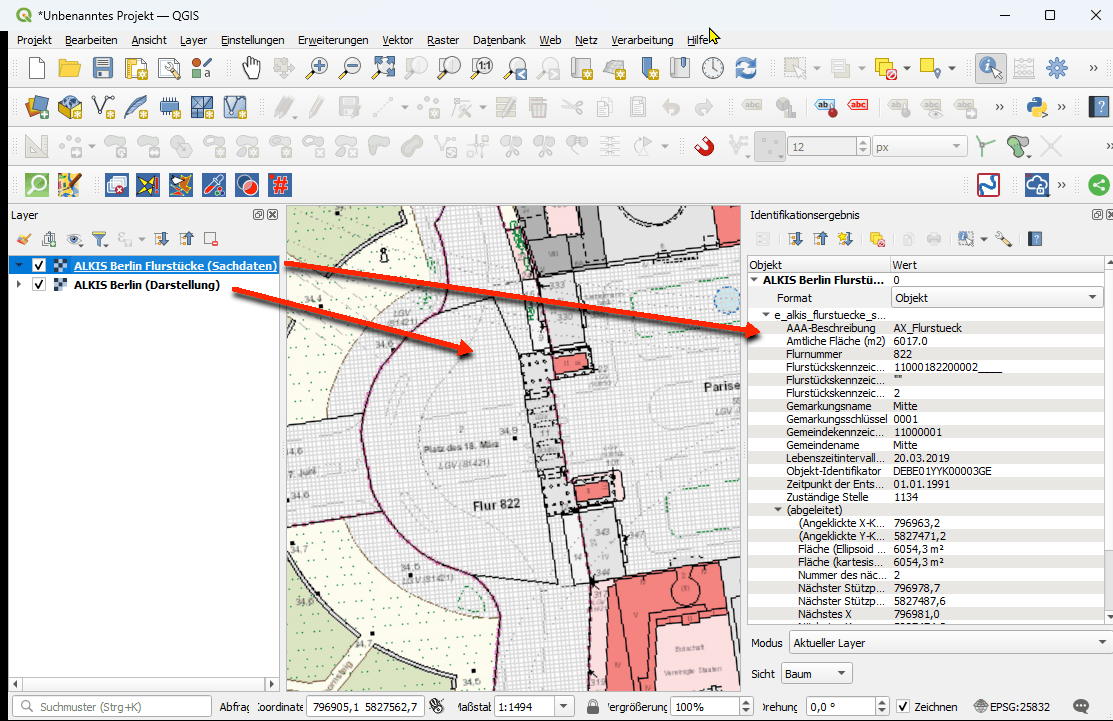Image resolution: width=1113 pixels, height=721 pixels.
Task: Open the Verarbeitung menu
Action: 642,40
